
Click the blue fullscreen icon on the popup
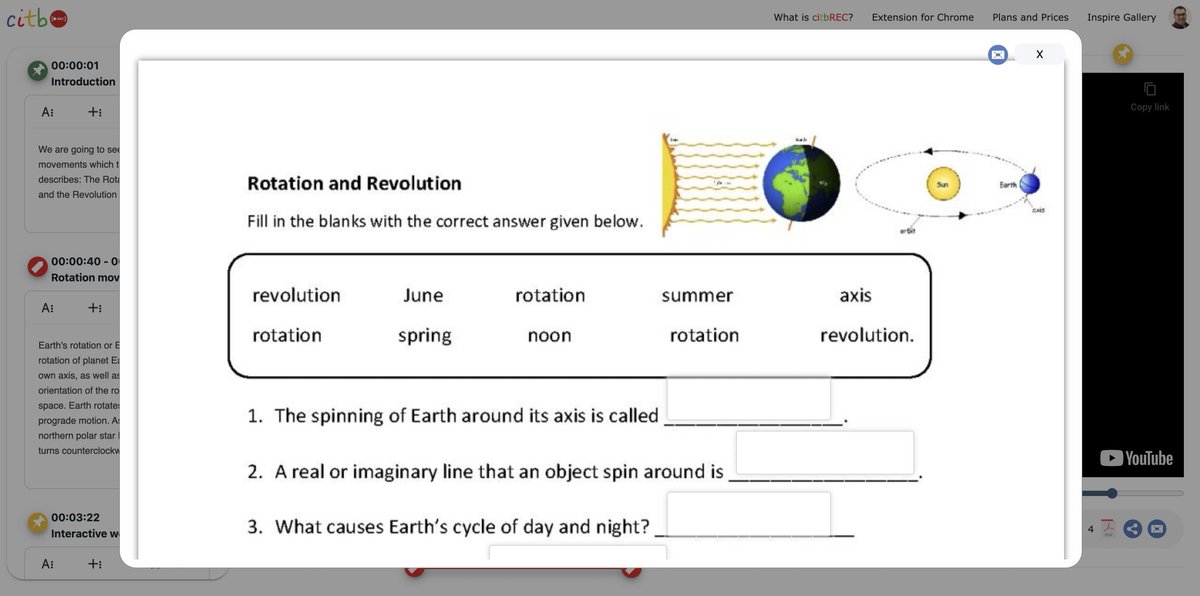pos(998,55)
